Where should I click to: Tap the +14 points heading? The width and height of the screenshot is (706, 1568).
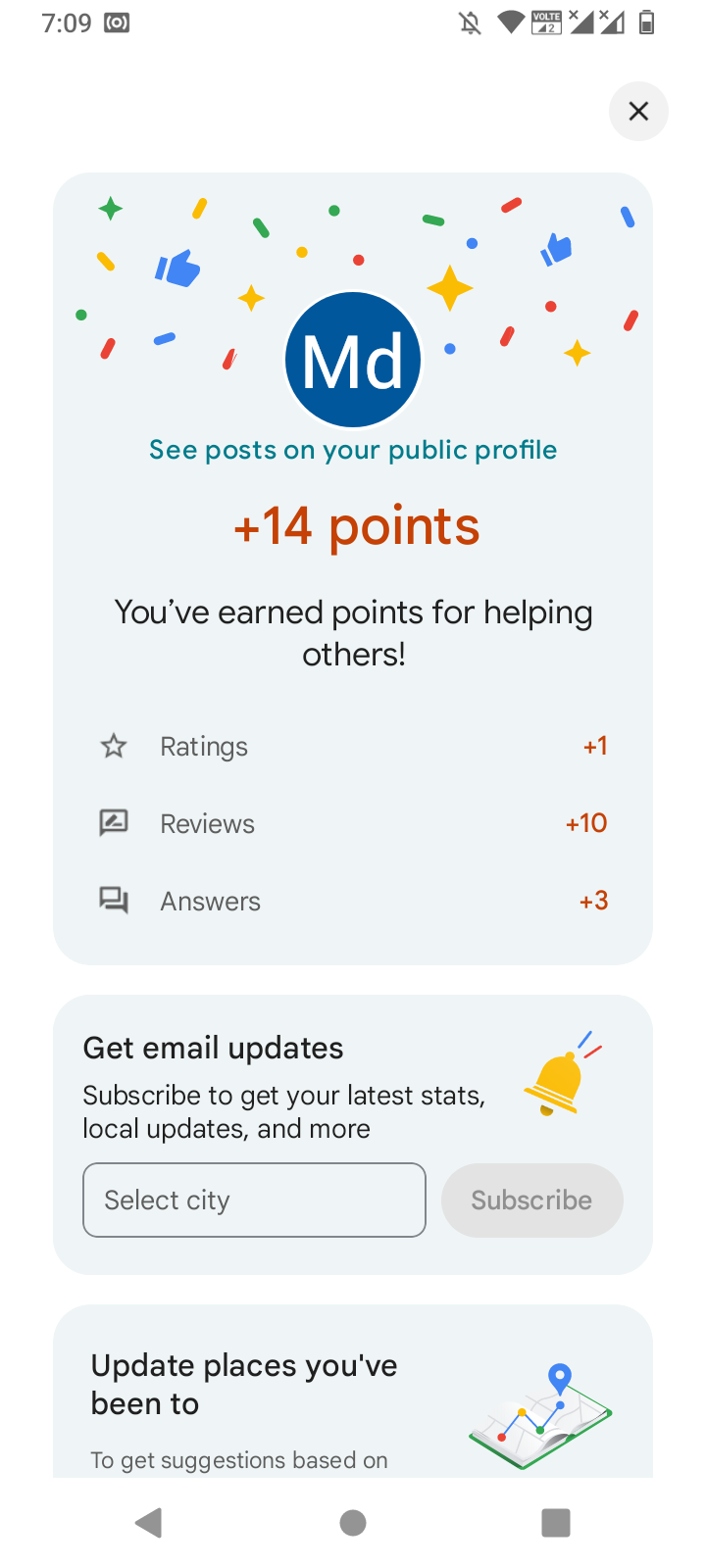point(357,526)
